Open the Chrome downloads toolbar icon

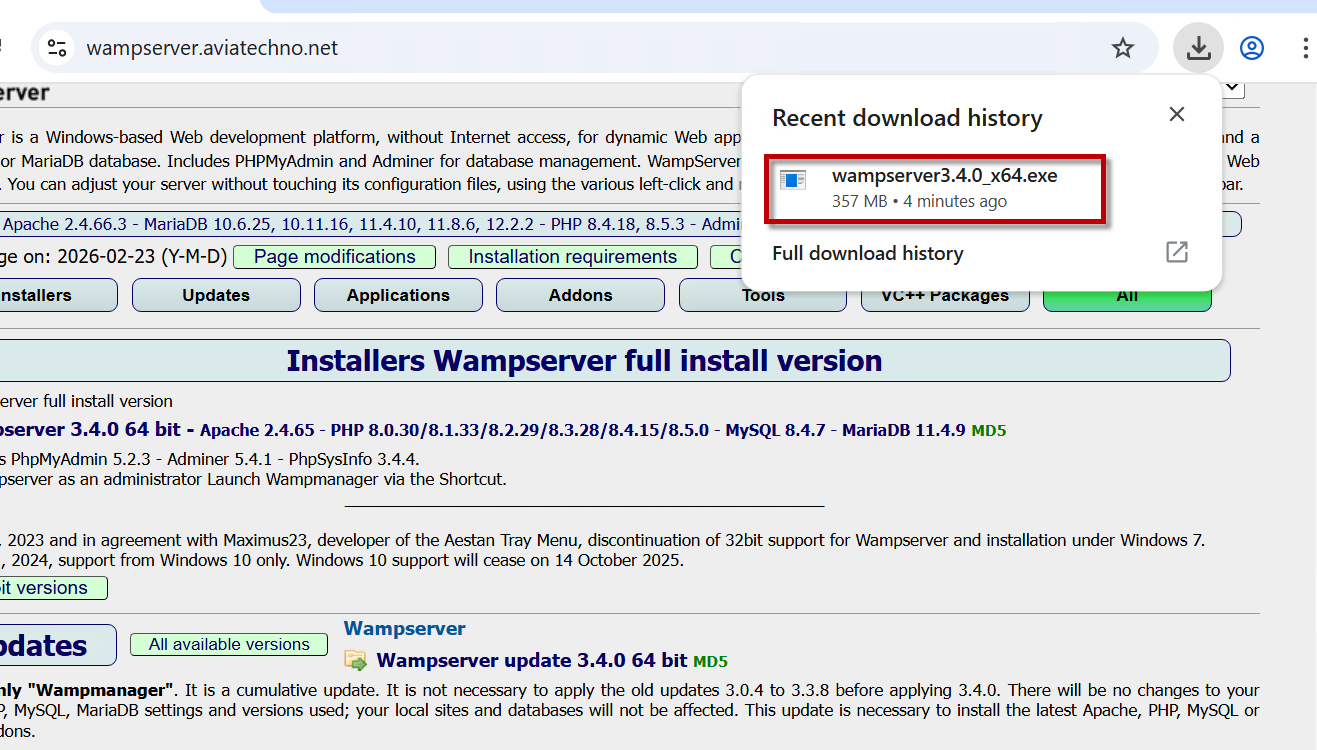[x=1198, y=48]
